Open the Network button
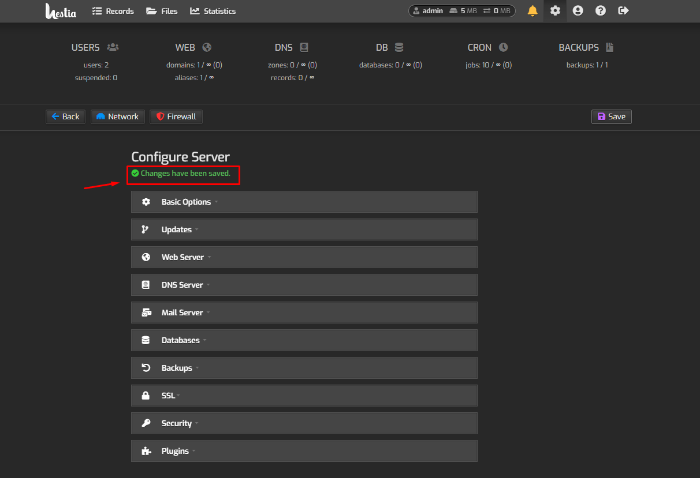This screenshot has width=700, height=478. (118, 116)
